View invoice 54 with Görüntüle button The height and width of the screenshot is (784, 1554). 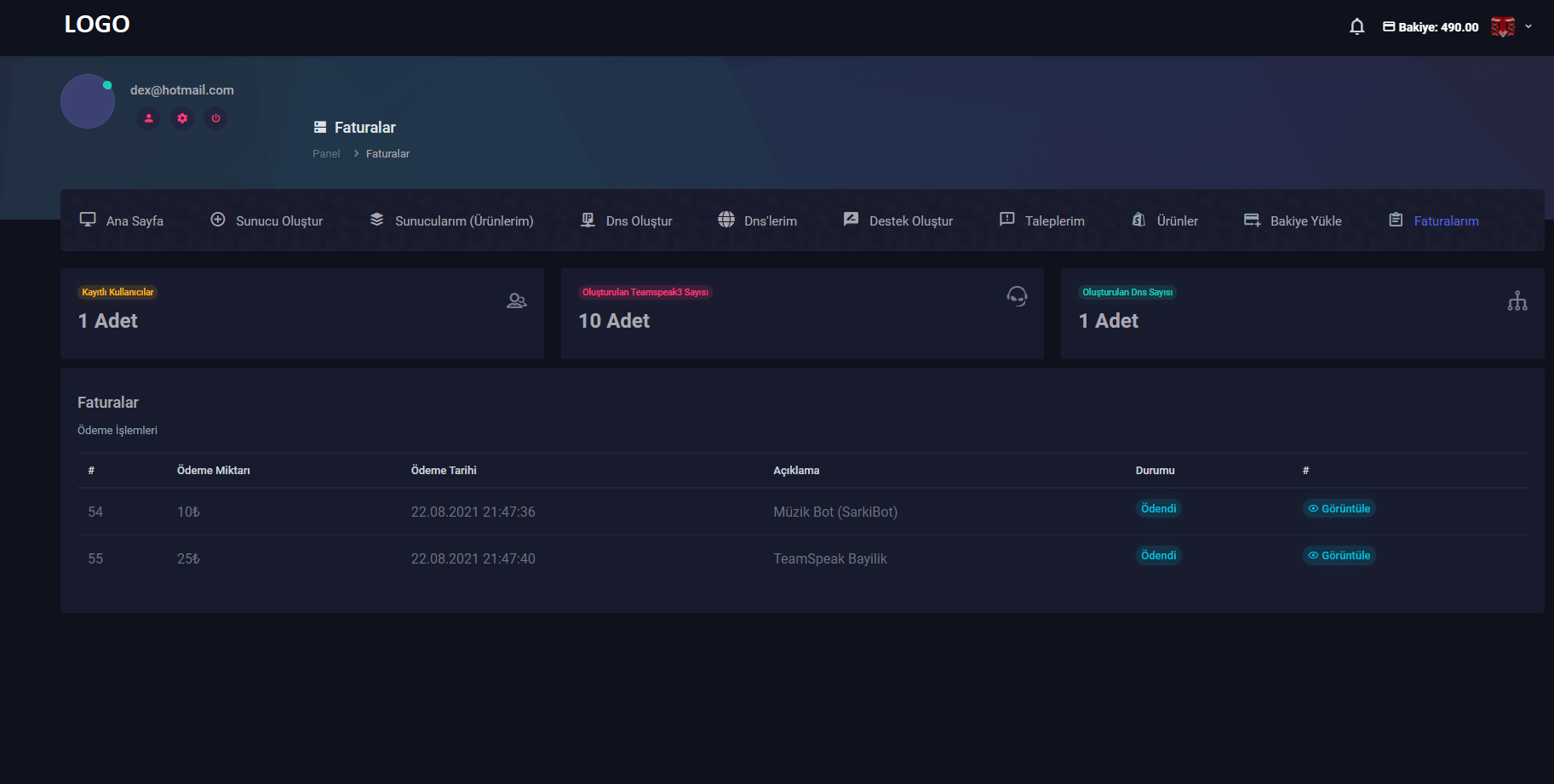[x=1339, y=508]
